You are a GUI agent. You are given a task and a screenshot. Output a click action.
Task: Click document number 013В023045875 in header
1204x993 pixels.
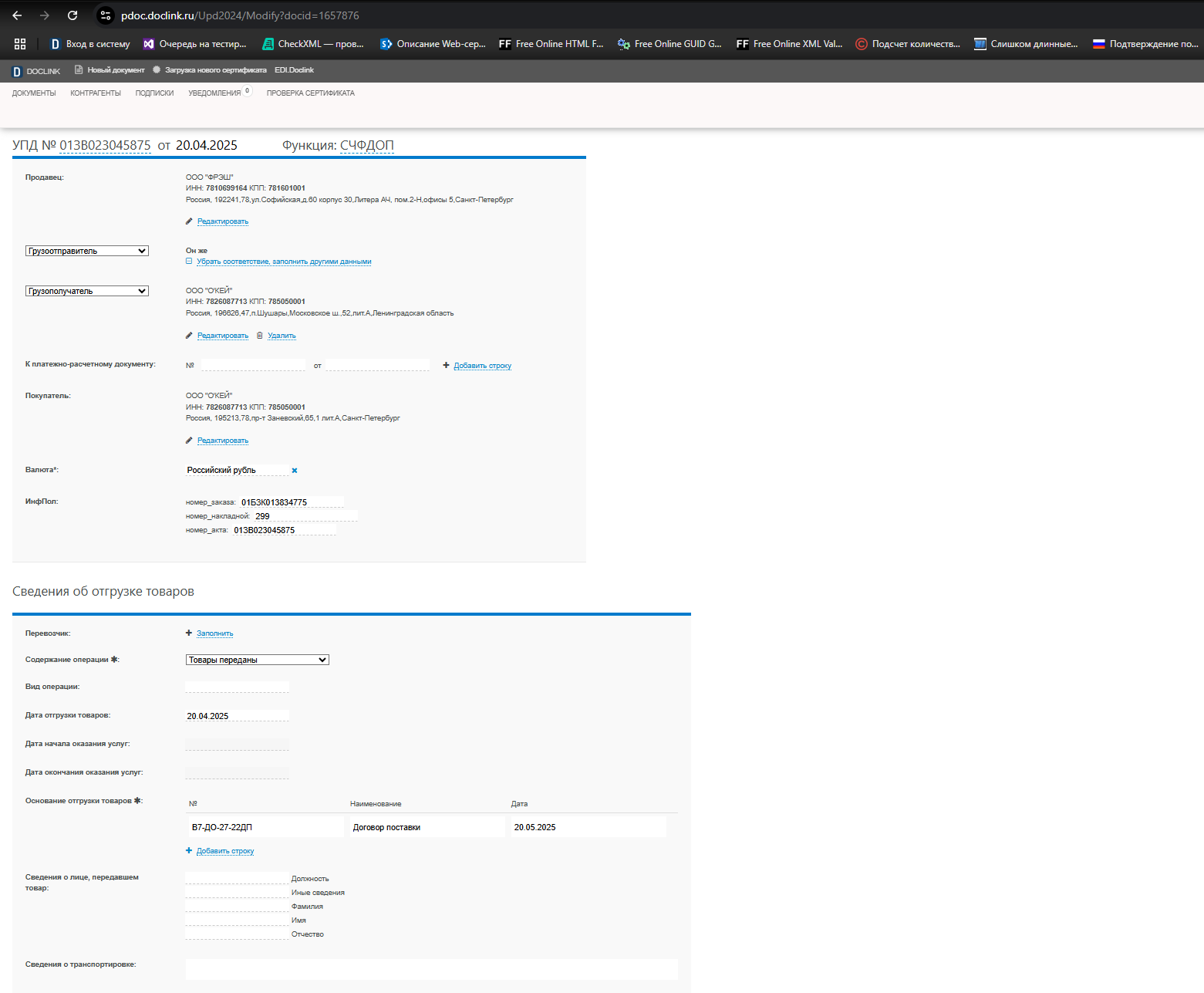point(105,145)
